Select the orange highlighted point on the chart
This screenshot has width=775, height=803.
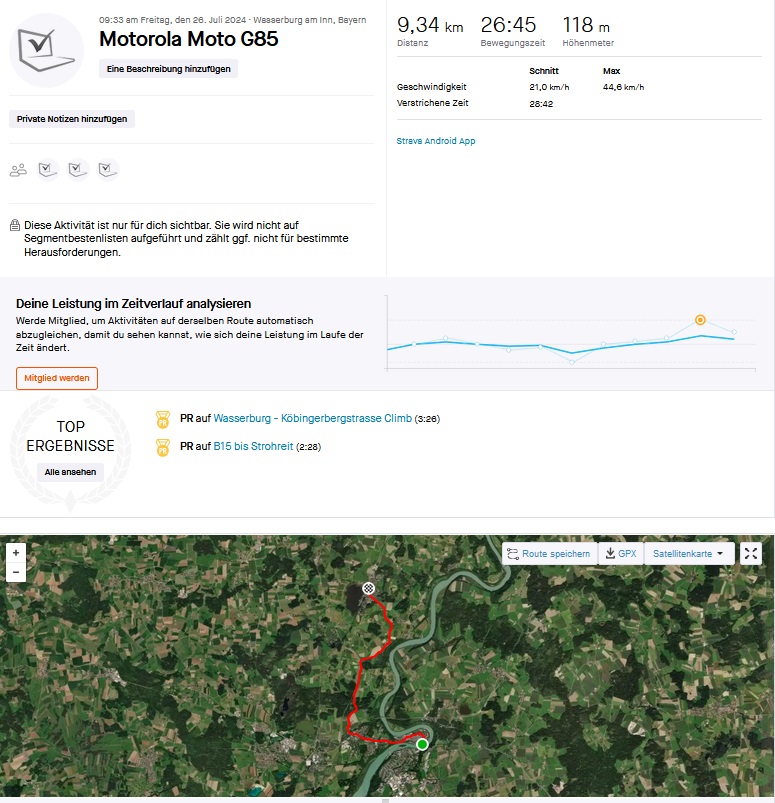point(700,320)
